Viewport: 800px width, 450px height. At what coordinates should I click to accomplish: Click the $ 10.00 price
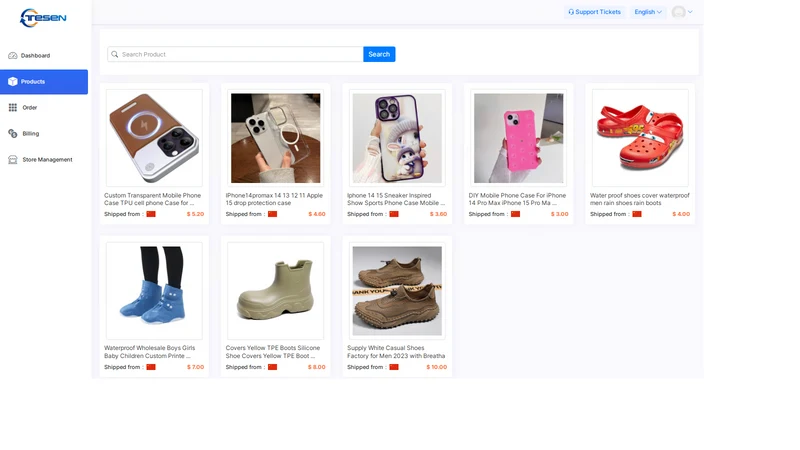pyautogui.click(x=436, y=367)
